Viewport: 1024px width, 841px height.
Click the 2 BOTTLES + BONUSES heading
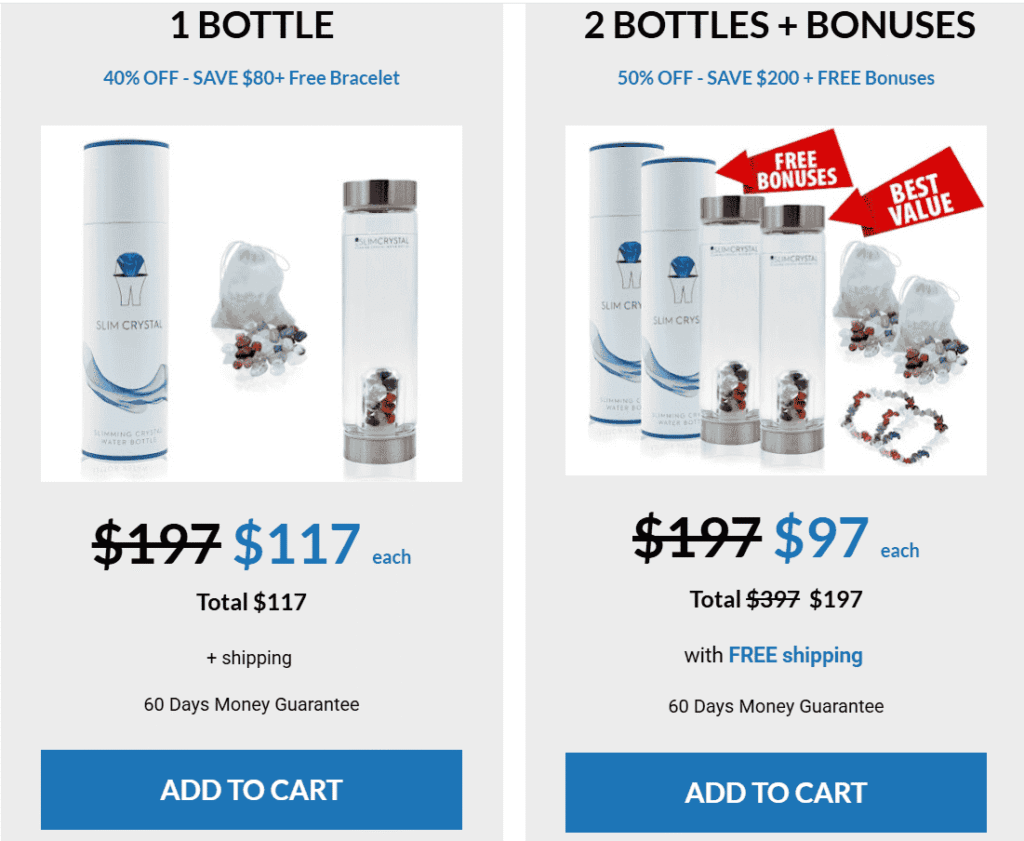coord(779,25)
